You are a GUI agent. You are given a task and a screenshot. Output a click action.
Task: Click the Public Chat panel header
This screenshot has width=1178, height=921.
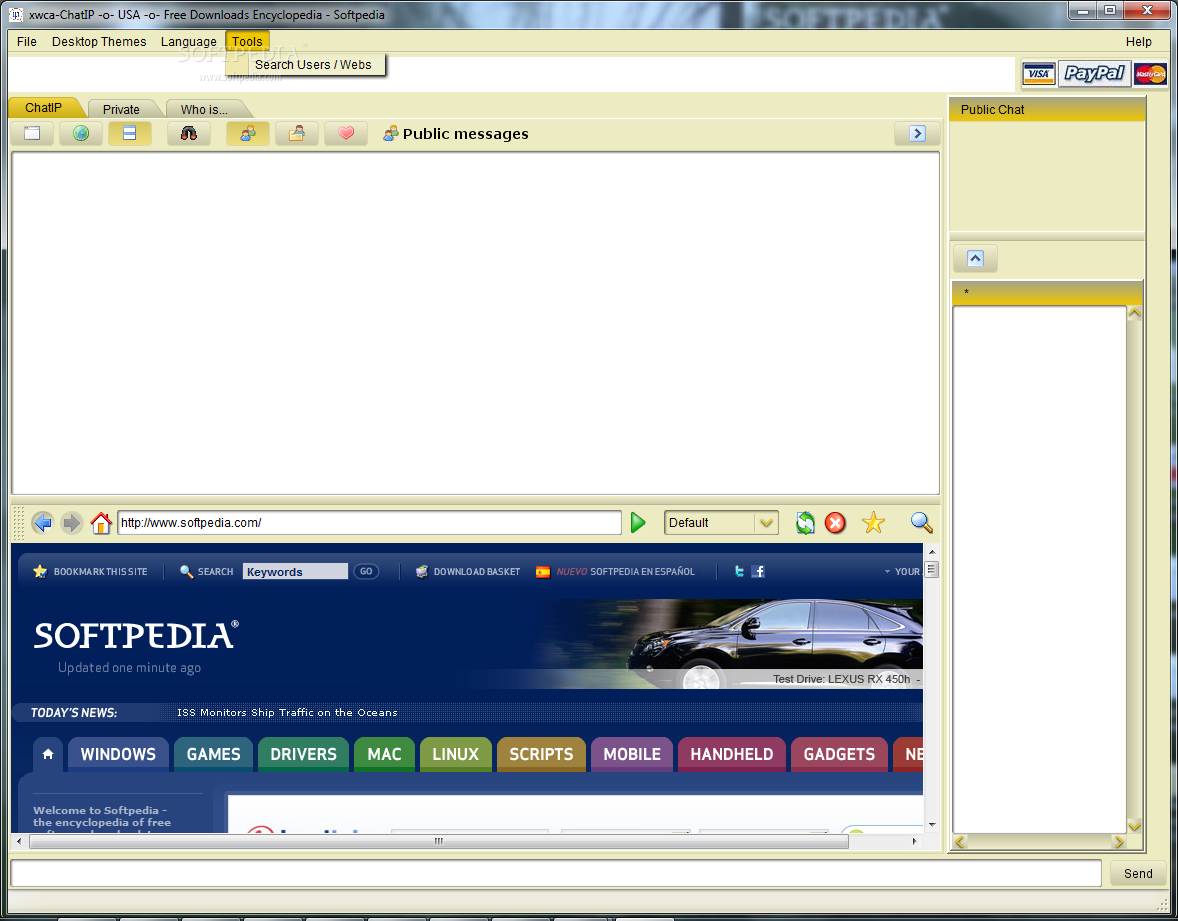click(1047, 110)
